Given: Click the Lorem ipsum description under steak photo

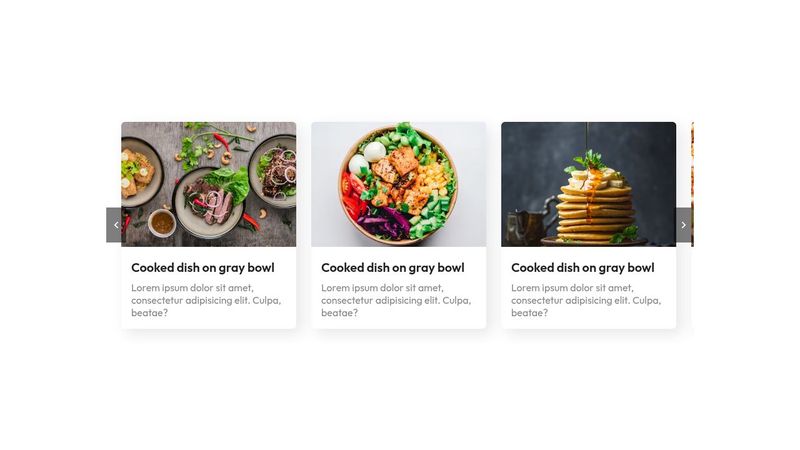Looking at the screenshot, I should click(x=206, y=301).
